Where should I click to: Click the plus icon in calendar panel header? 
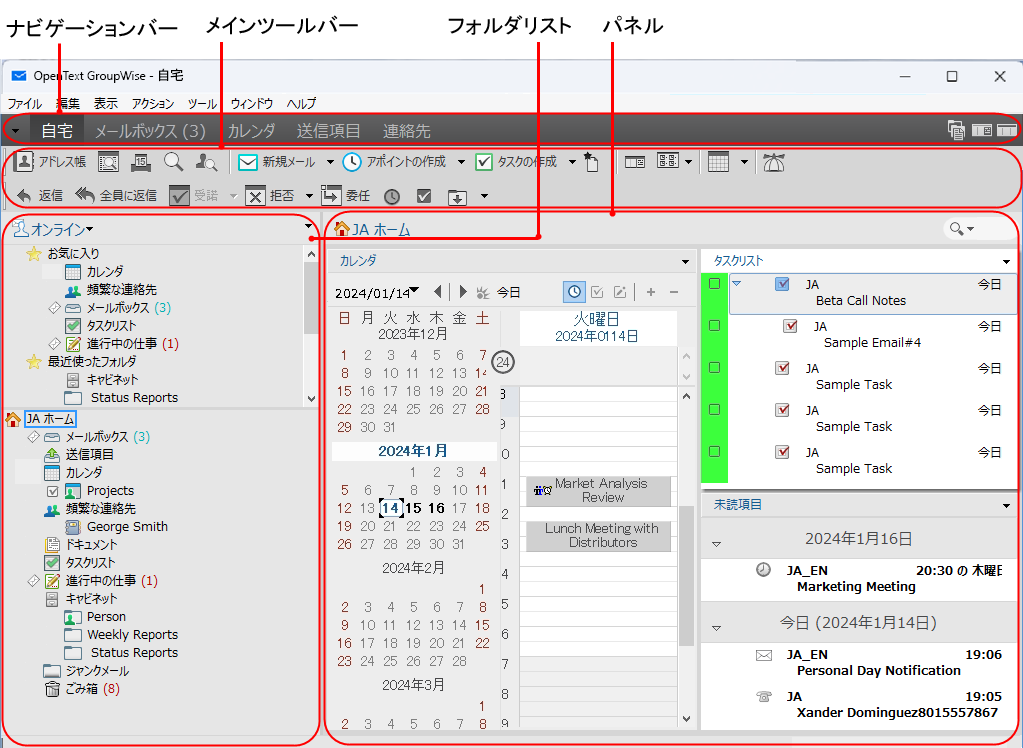tap(650, 292)
